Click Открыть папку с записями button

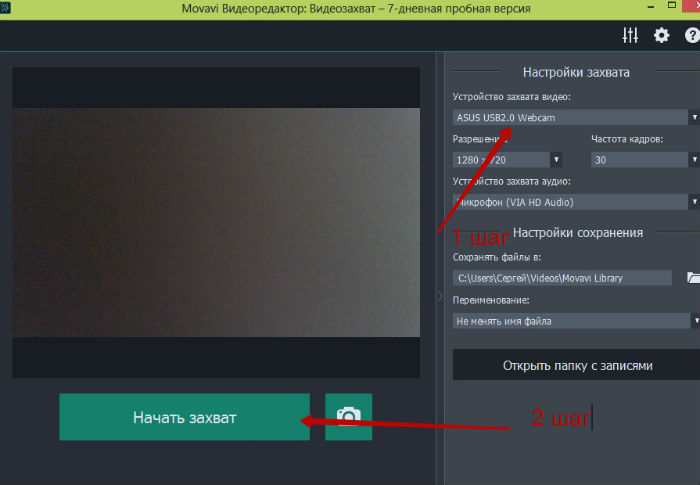(x=576, y=365)
